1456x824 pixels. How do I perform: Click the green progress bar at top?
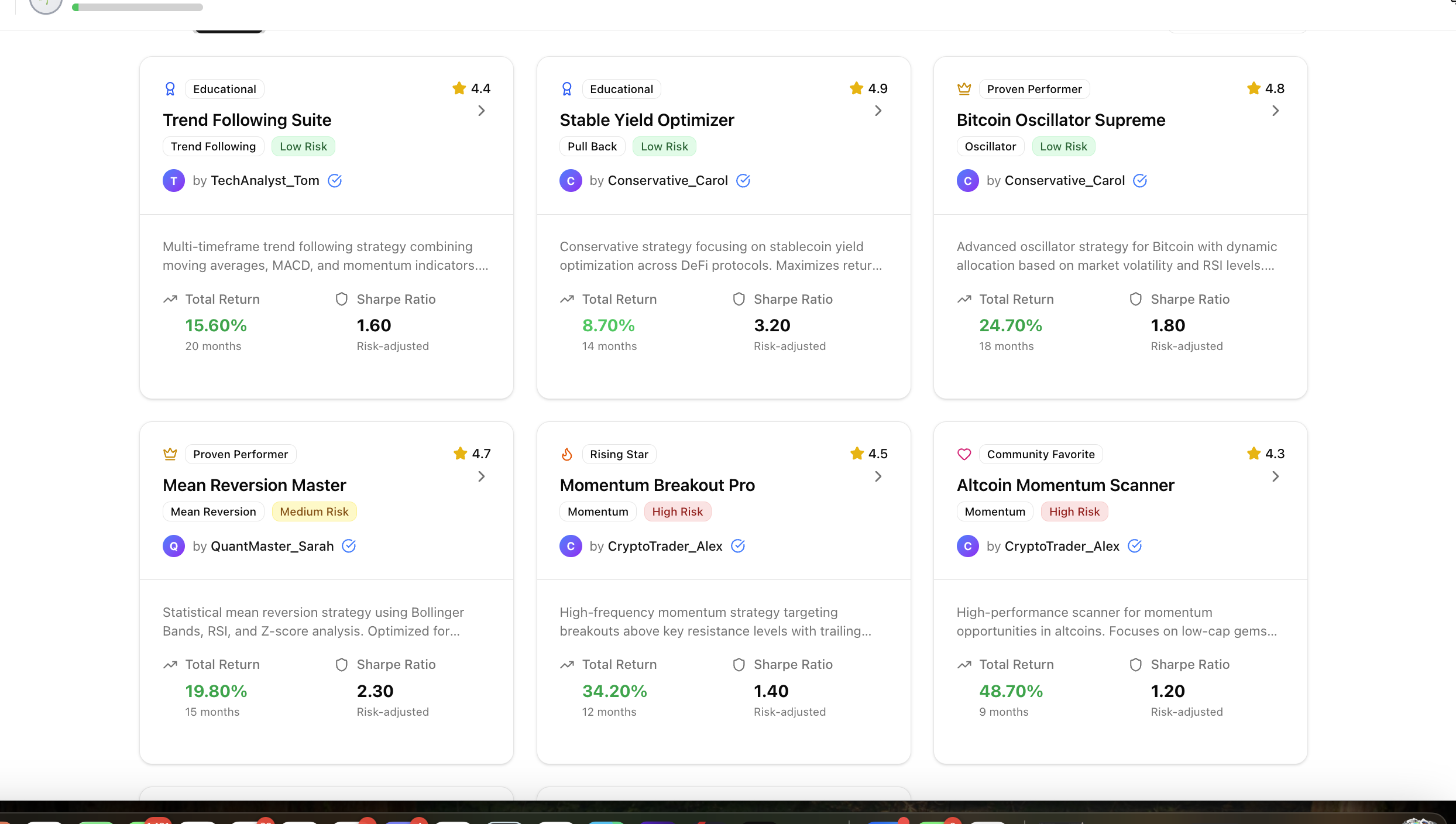(x=138, y=7)
